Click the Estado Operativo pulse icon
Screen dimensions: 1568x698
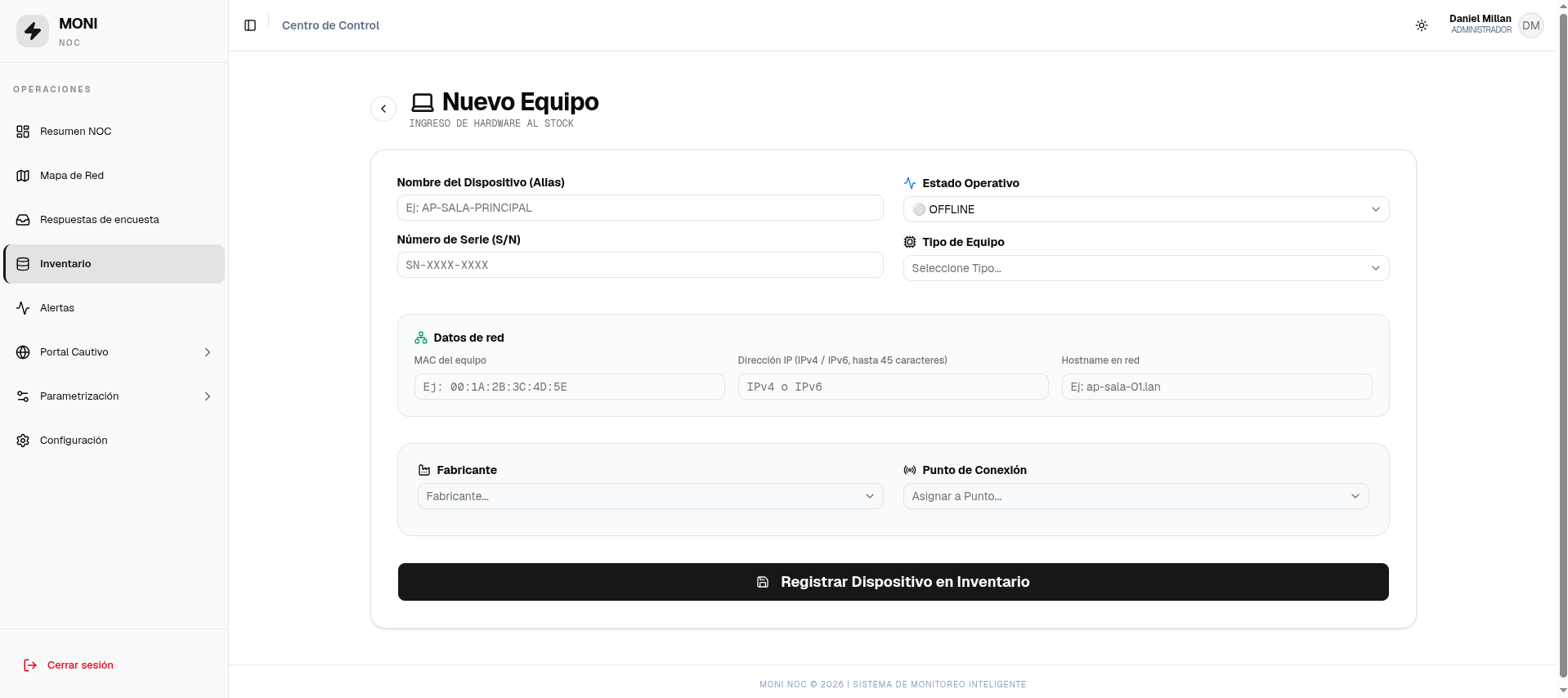point(910,183)
